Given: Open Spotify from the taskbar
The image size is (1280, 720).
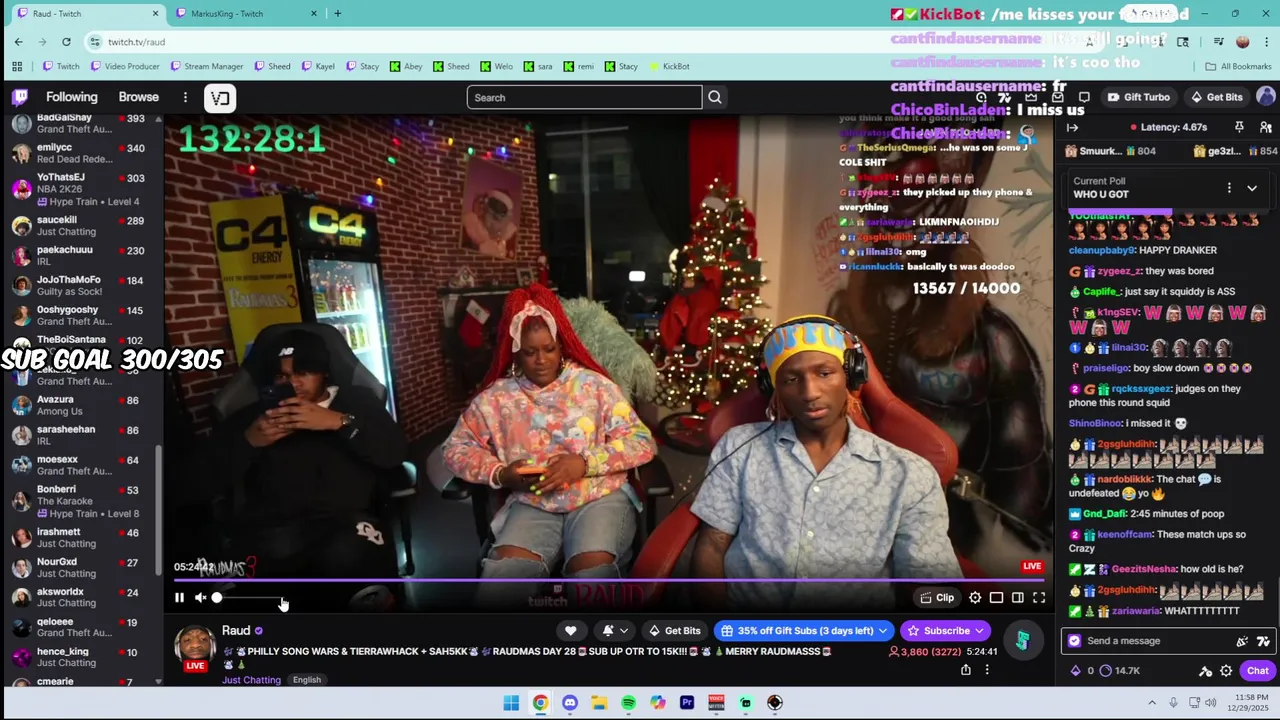Looking at the screenshot, I should tap(628, 703).
